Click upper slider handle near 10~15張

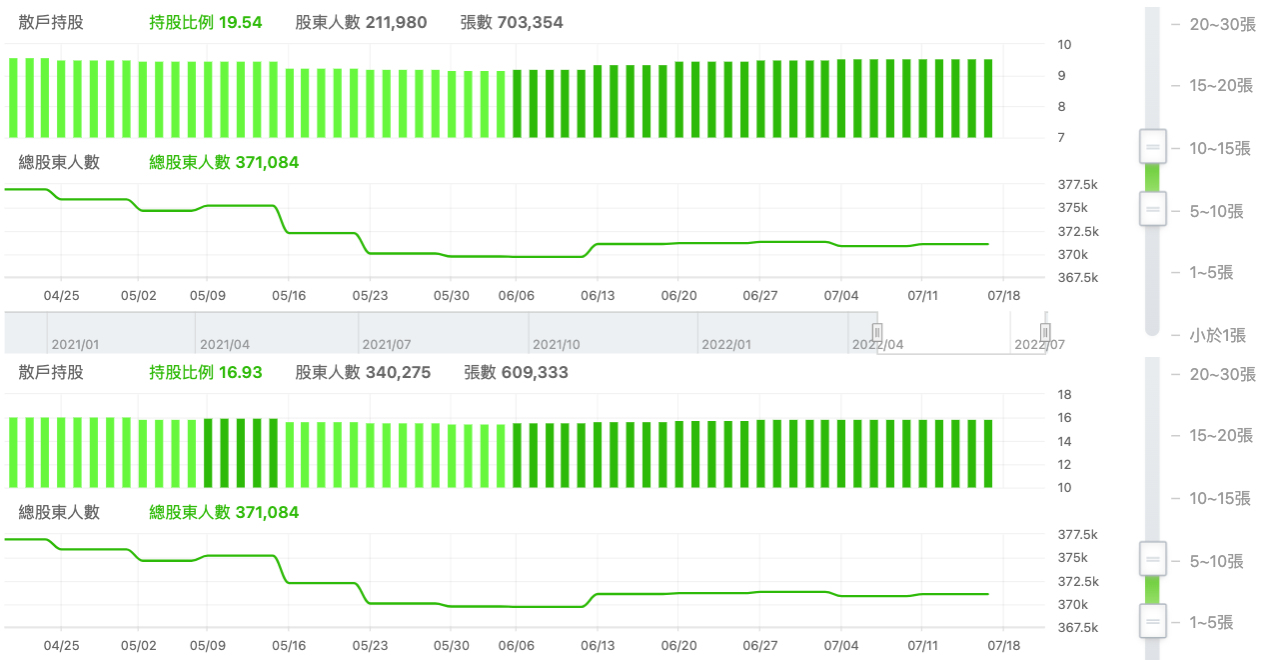[x=1152, y=146]
